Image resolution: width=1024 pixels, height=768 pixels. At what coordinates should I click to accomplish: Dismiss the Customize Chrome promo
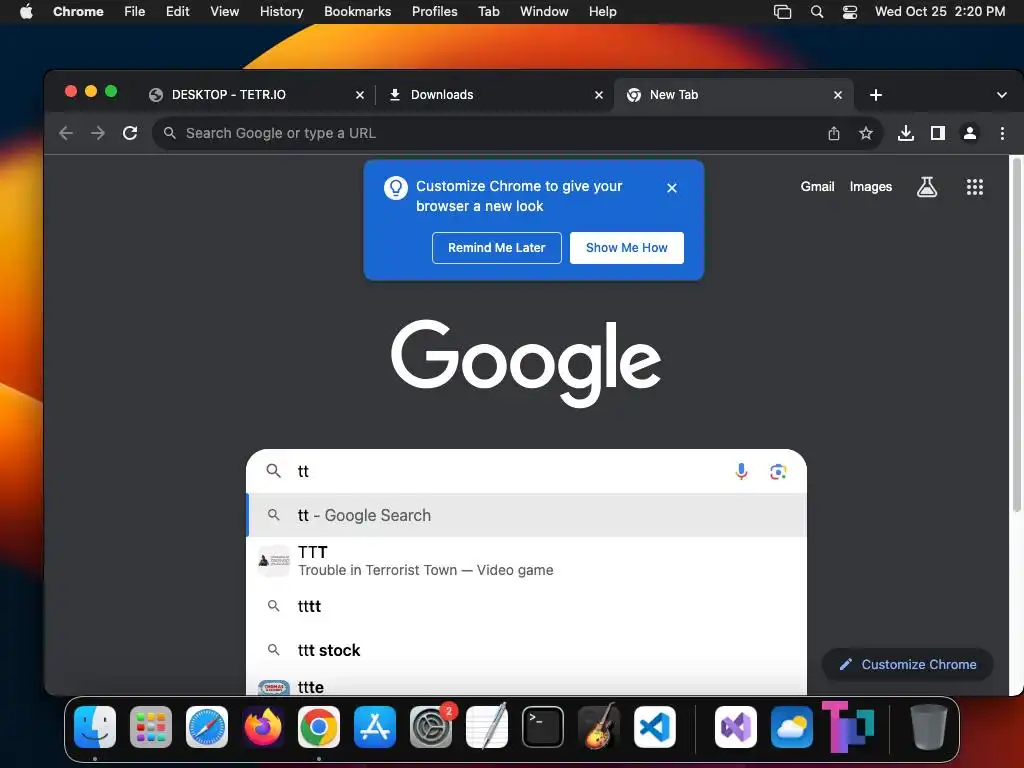tap(671, 188)
